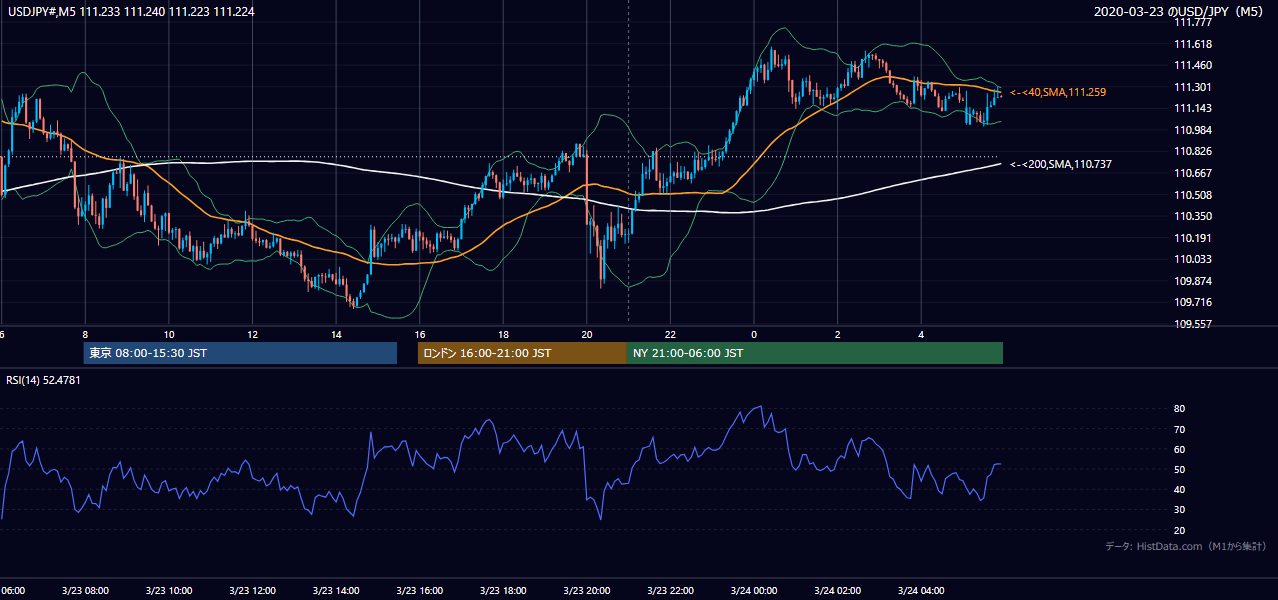Click the 109.557 price axis label
The image size is (1278, 600).
coord(1193,324)
